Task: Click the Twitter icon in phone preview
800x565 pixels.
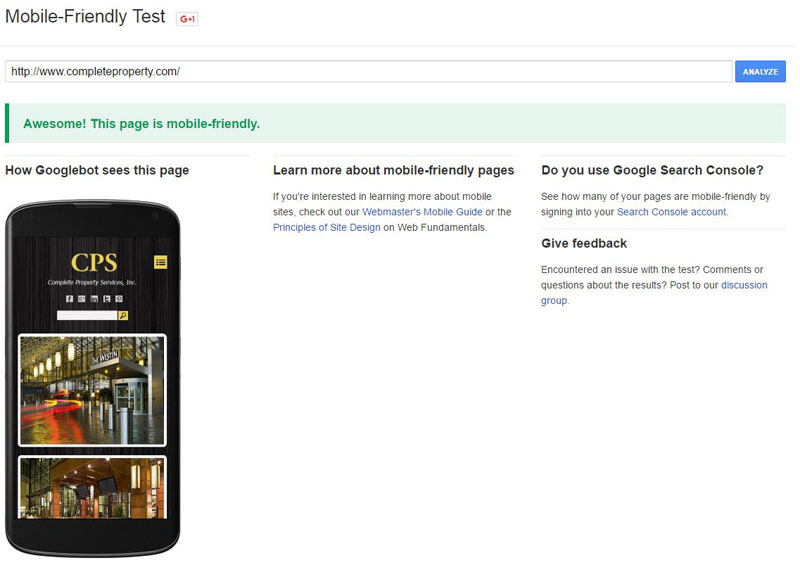Action: 107,299
